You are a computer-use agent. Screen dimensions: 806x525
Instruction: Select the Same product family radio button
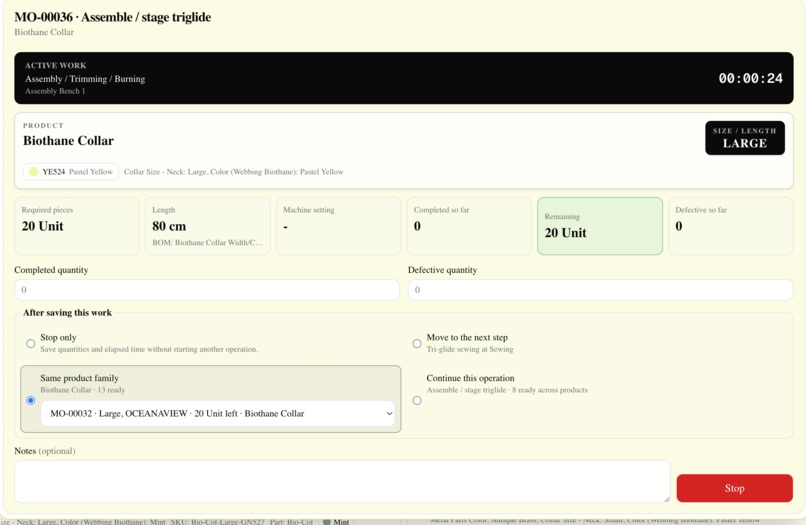[31, 400]
